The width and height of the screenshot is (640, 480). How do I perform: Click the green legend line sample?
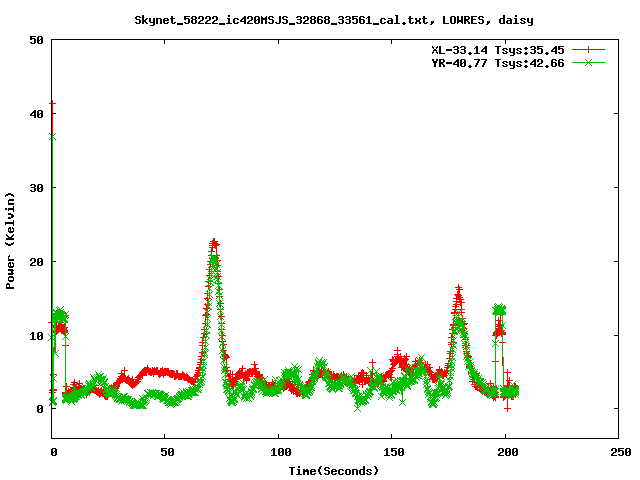[x=588, y=62]
